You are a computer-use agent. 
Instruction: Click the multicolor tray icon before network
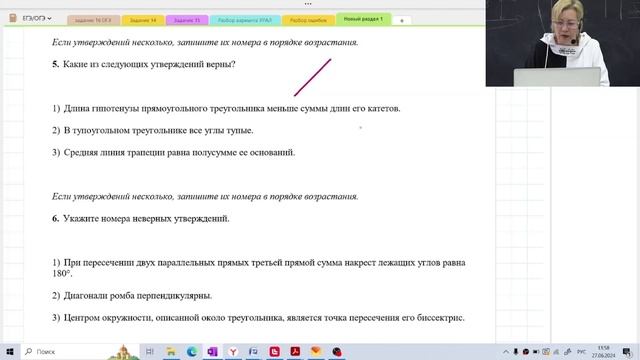(x=546, y=352)
